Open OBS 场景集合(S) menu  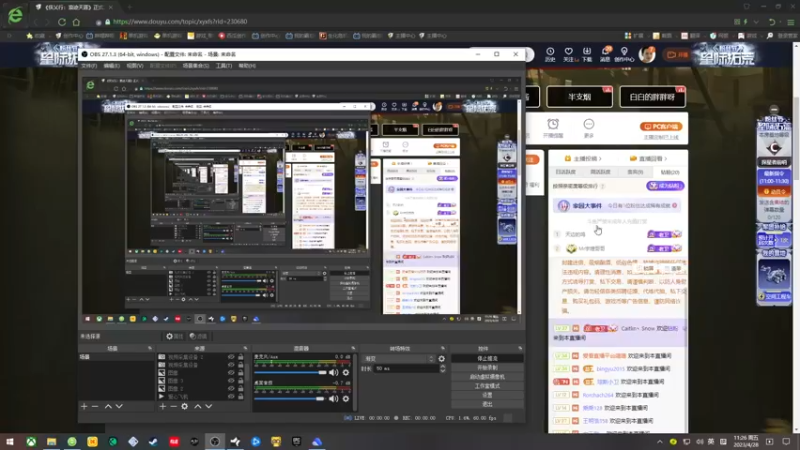[196, 66]
